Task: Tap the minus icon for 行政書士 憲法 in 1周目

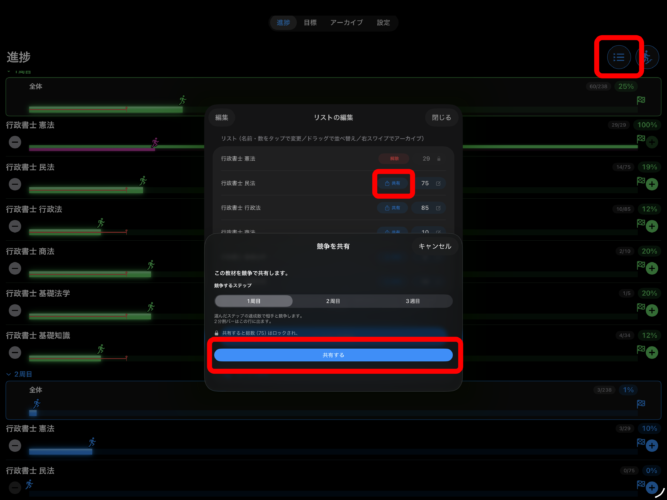Action: [15, 142]
